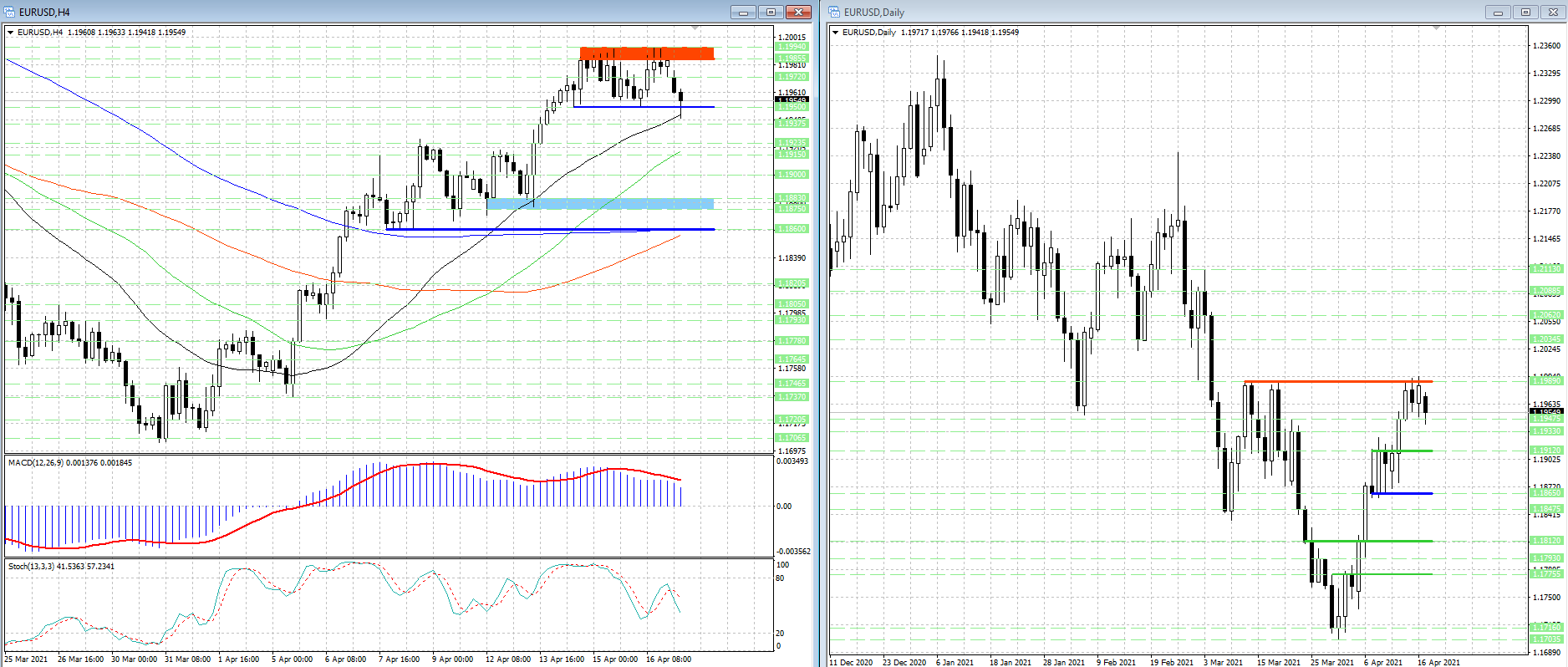This screenshot has height=667, width=1568.
Task: Click the EURUSD,H4 window title icon
Action: (x=9, y=12)
